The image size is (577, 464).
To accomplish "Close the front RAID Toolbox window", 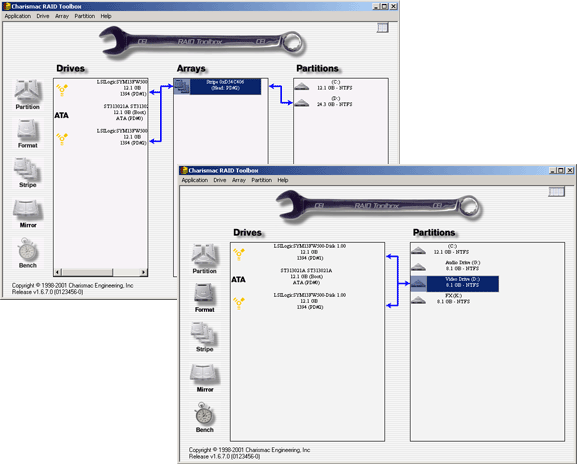I will [x=570, y=170].
